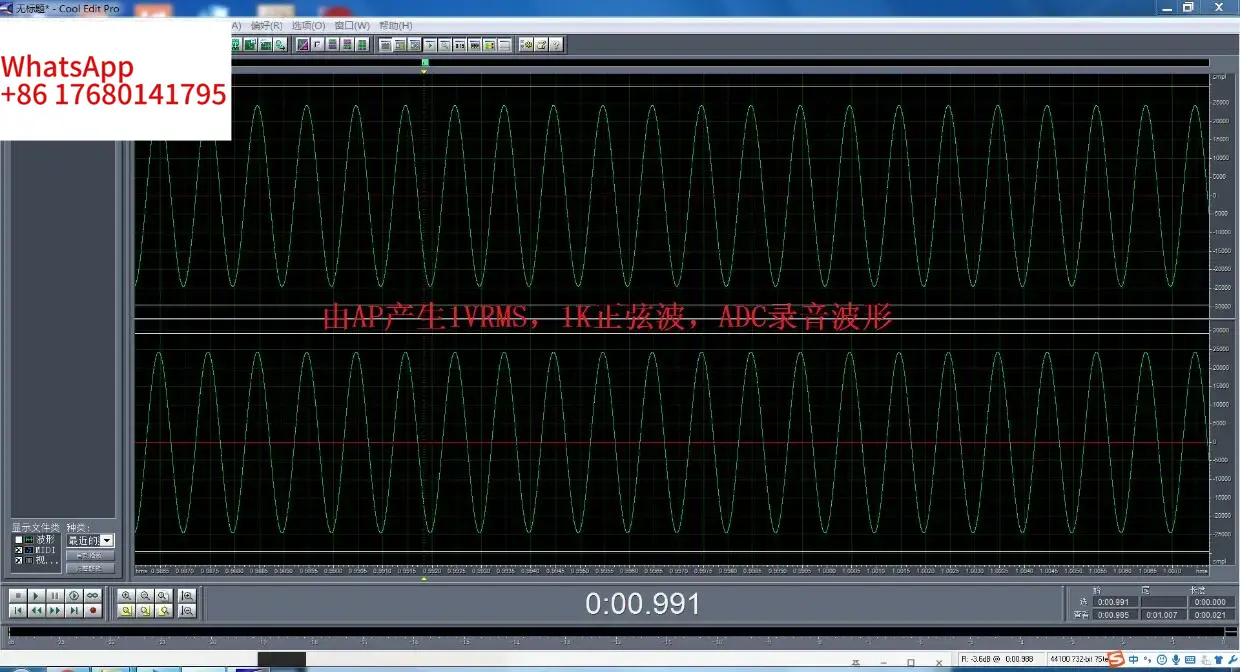The width and height of the screenshot is (1240, 672).
Task: Click the selection begin time field 0:00.991
Action: [x=1114, y=602]
